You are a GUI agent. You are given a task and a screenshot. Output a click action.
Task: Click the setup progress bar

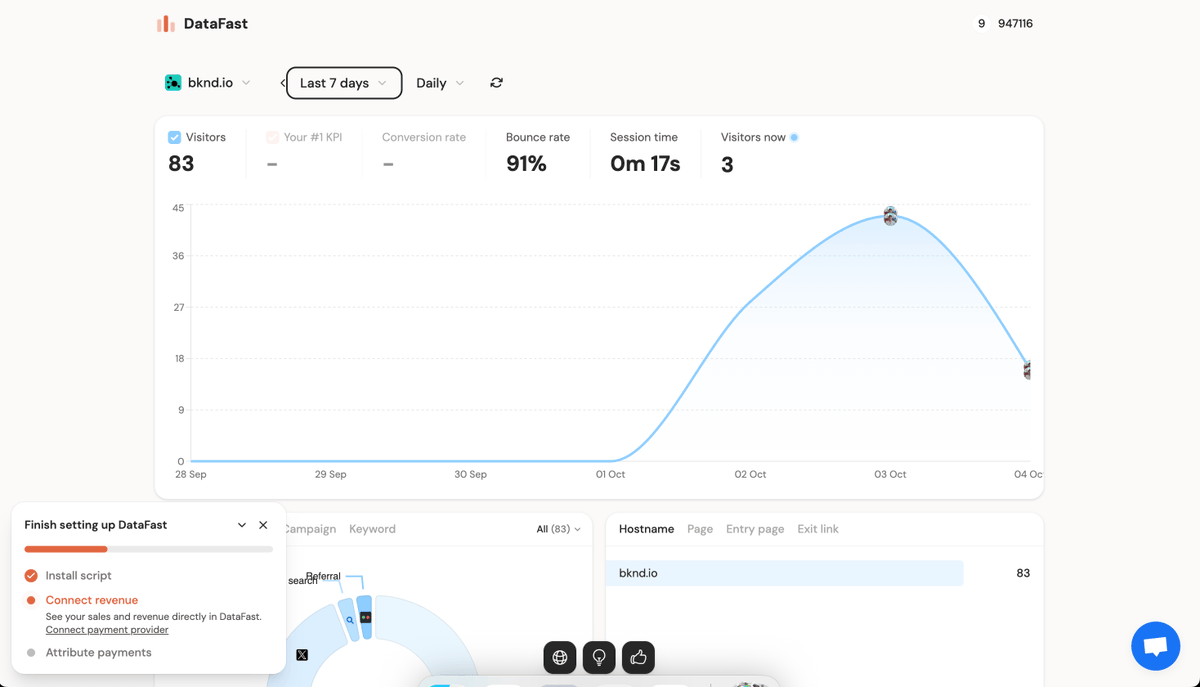click(x=148, y=549)
